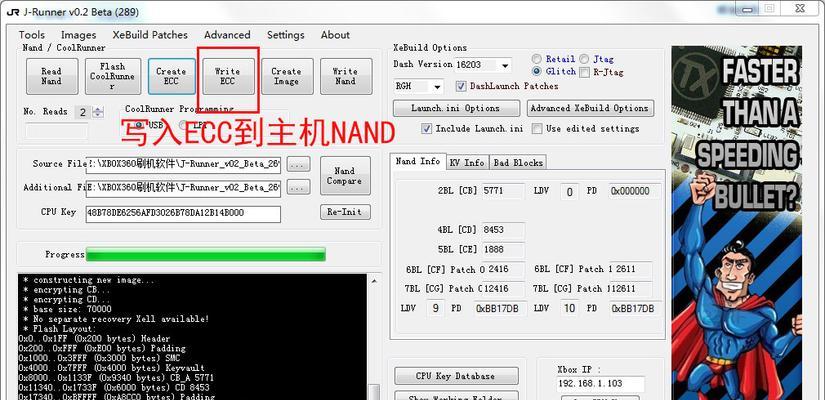
Task: Click the Write Nand button
Action: point(345,76)
